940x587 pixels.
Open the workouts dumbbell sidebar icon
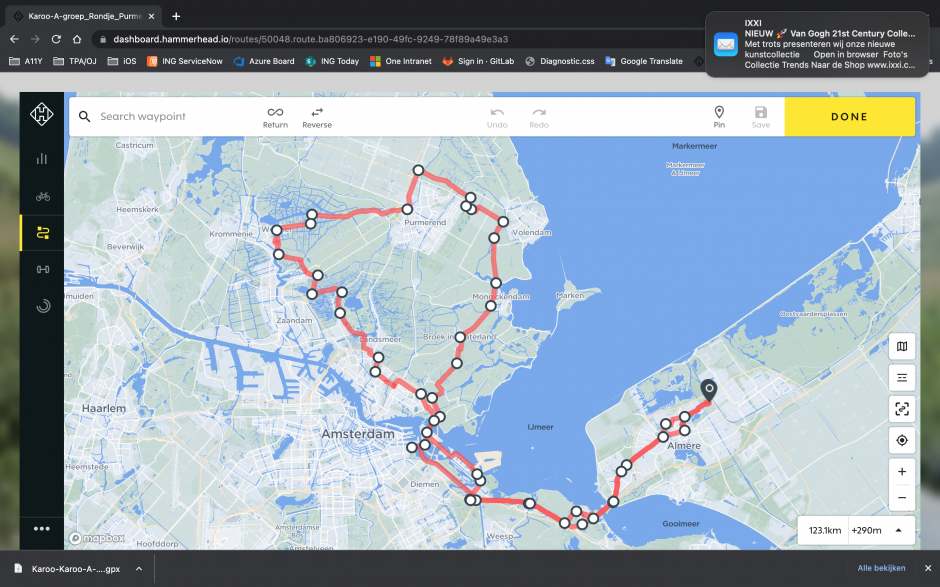(43, 269)
